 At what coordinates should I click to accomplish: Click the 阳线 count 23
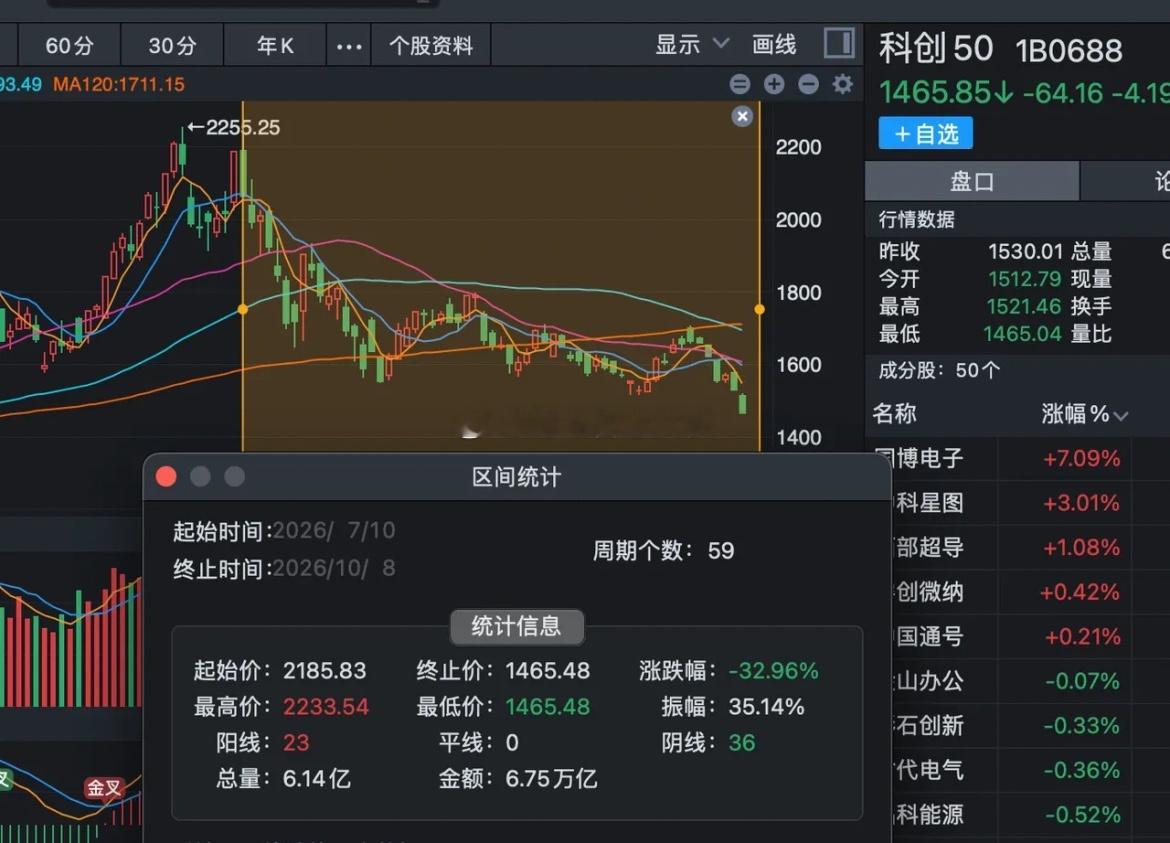coord(295,742)
